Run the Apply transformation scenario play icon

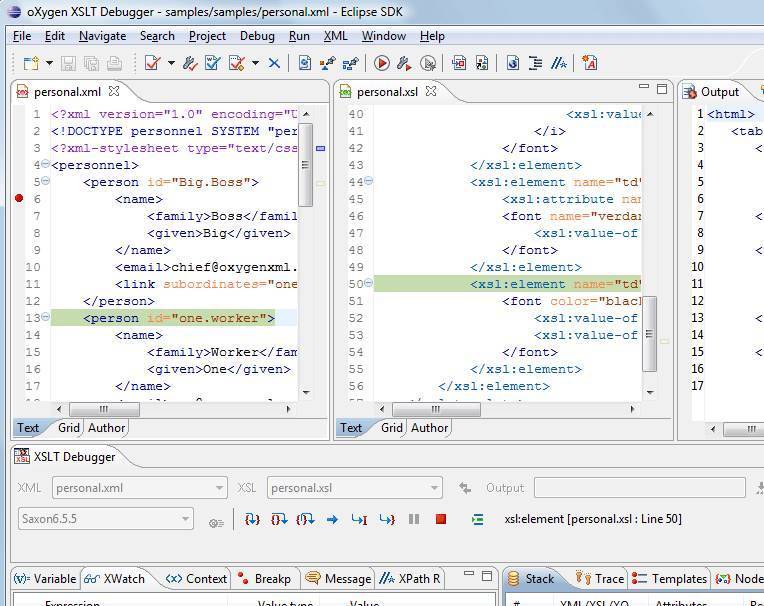point(382,63)
